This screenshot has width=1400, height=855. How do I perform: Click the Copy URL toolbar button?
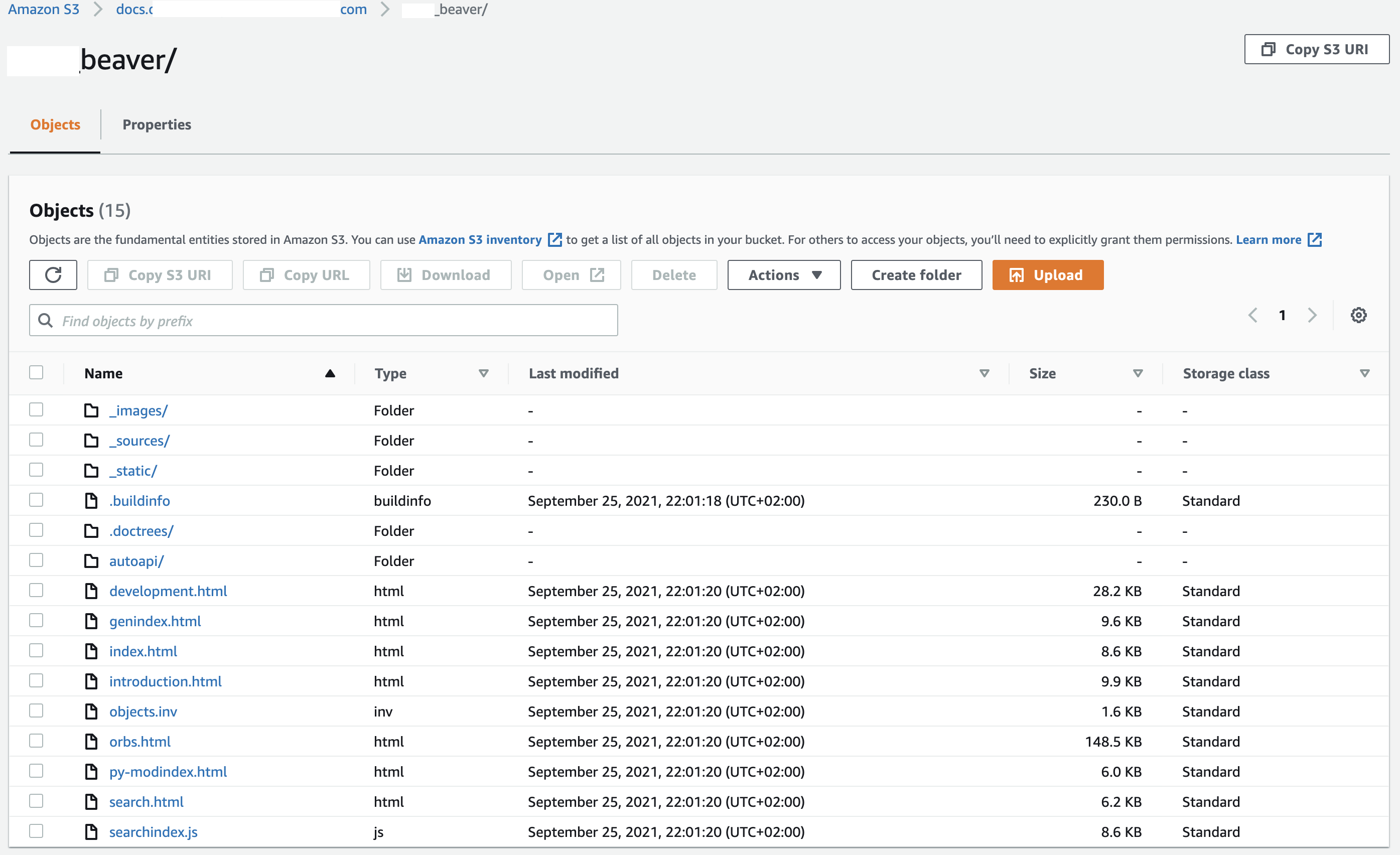click(306, 275)
